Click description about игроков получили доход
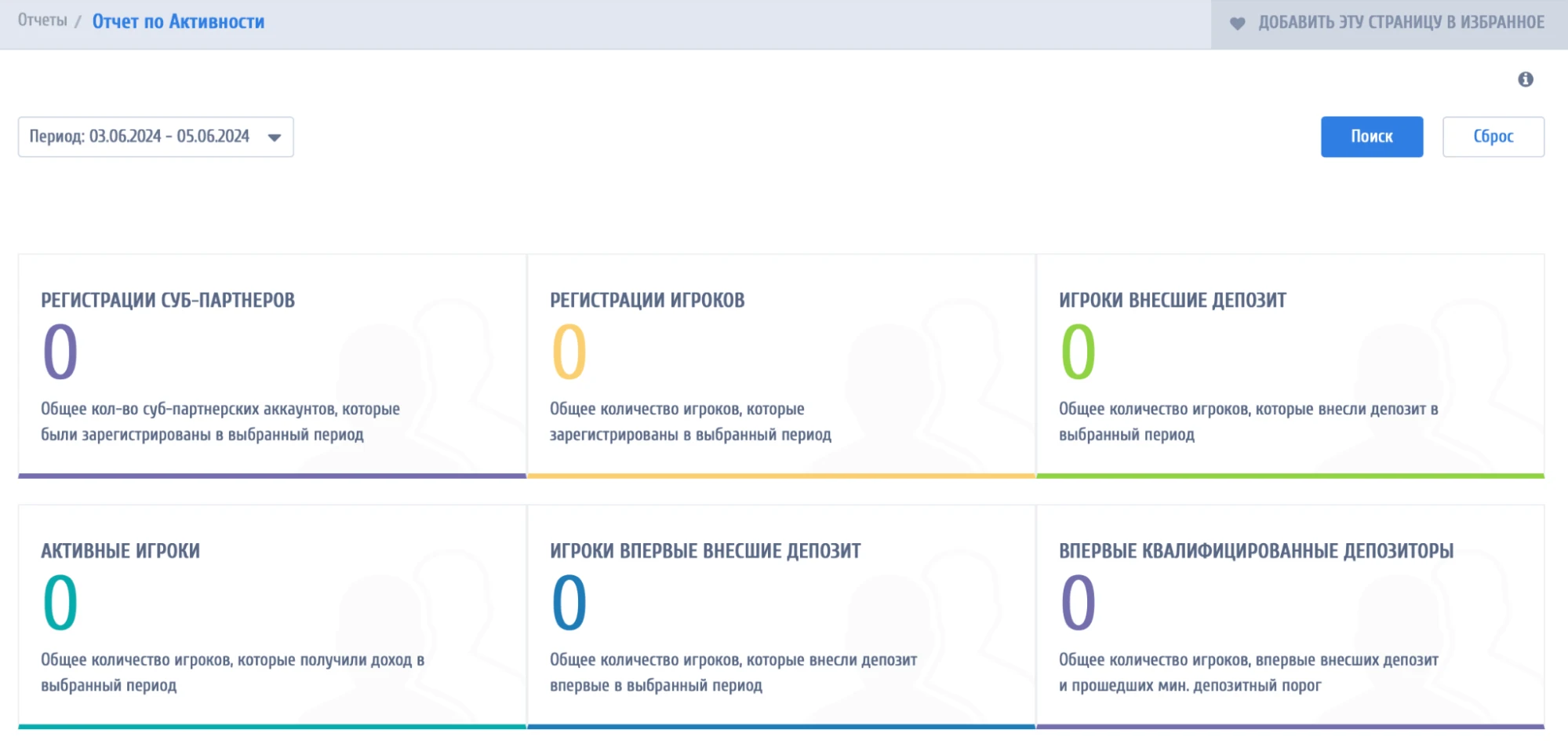The height and width of the screenshot is (744, 1568). 233,673
